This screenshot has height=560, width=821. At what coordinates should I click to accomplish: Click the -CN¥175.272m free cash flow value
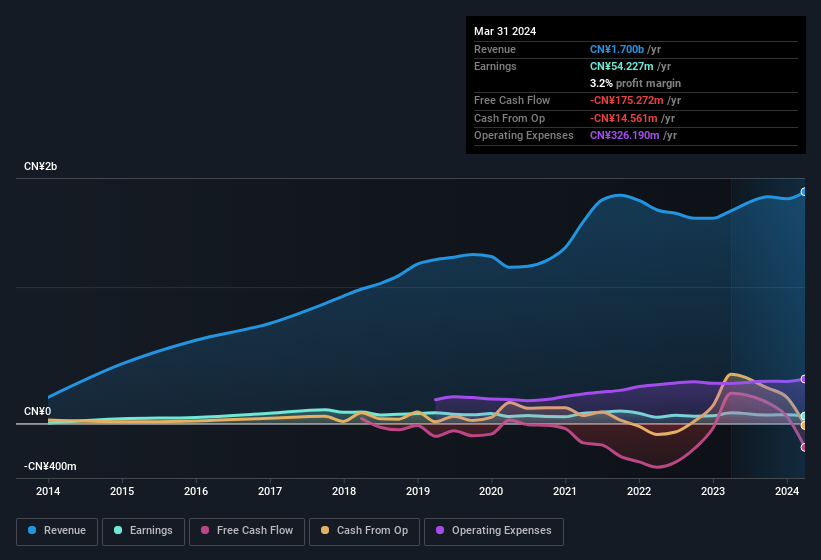(627, 100)
